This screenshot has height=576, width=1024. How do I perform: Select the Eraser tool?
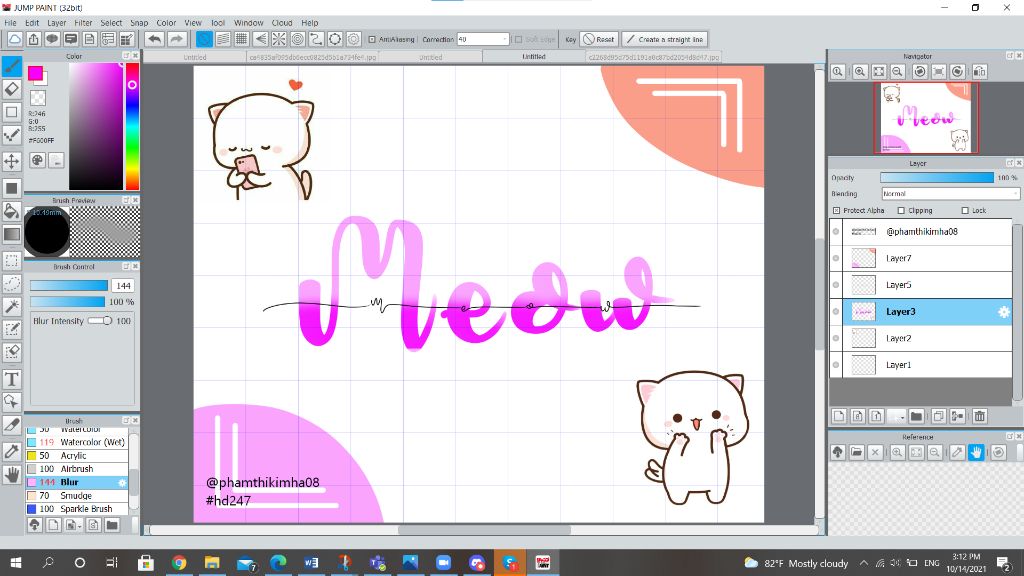(x=12, y=89)
